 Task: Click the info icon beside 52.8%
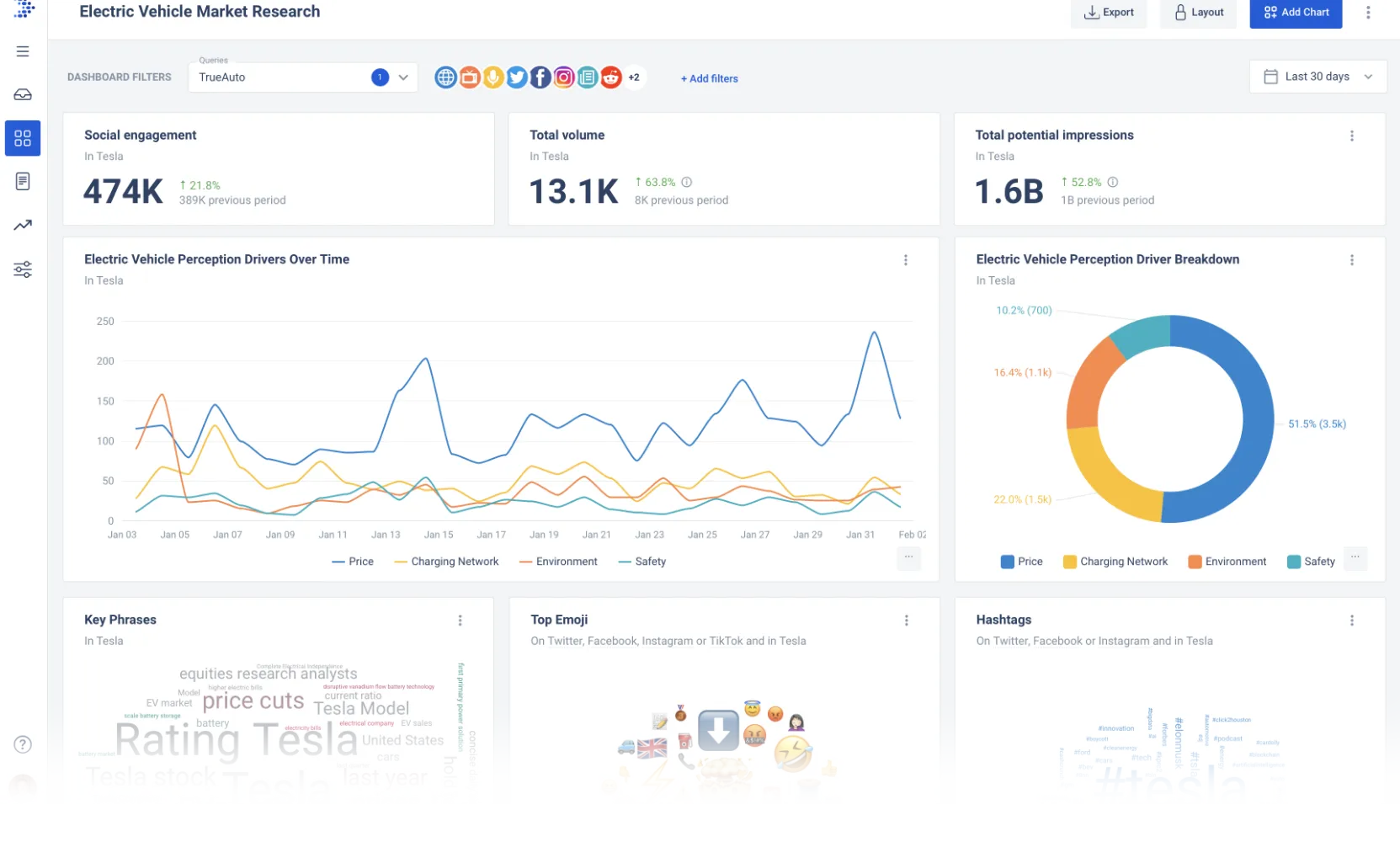coord(1112,182)
